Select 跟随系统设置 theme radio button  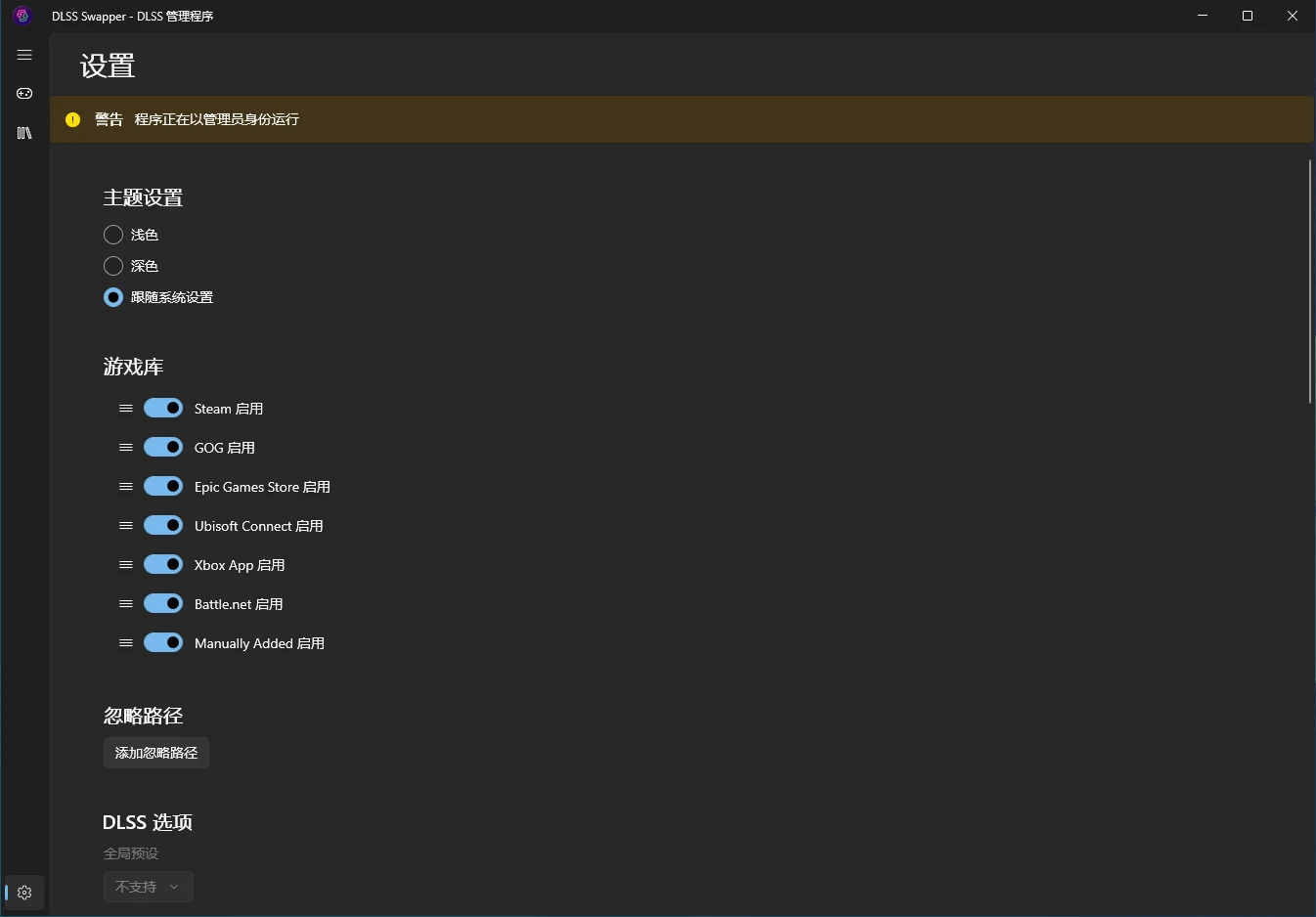coord(113,297)
